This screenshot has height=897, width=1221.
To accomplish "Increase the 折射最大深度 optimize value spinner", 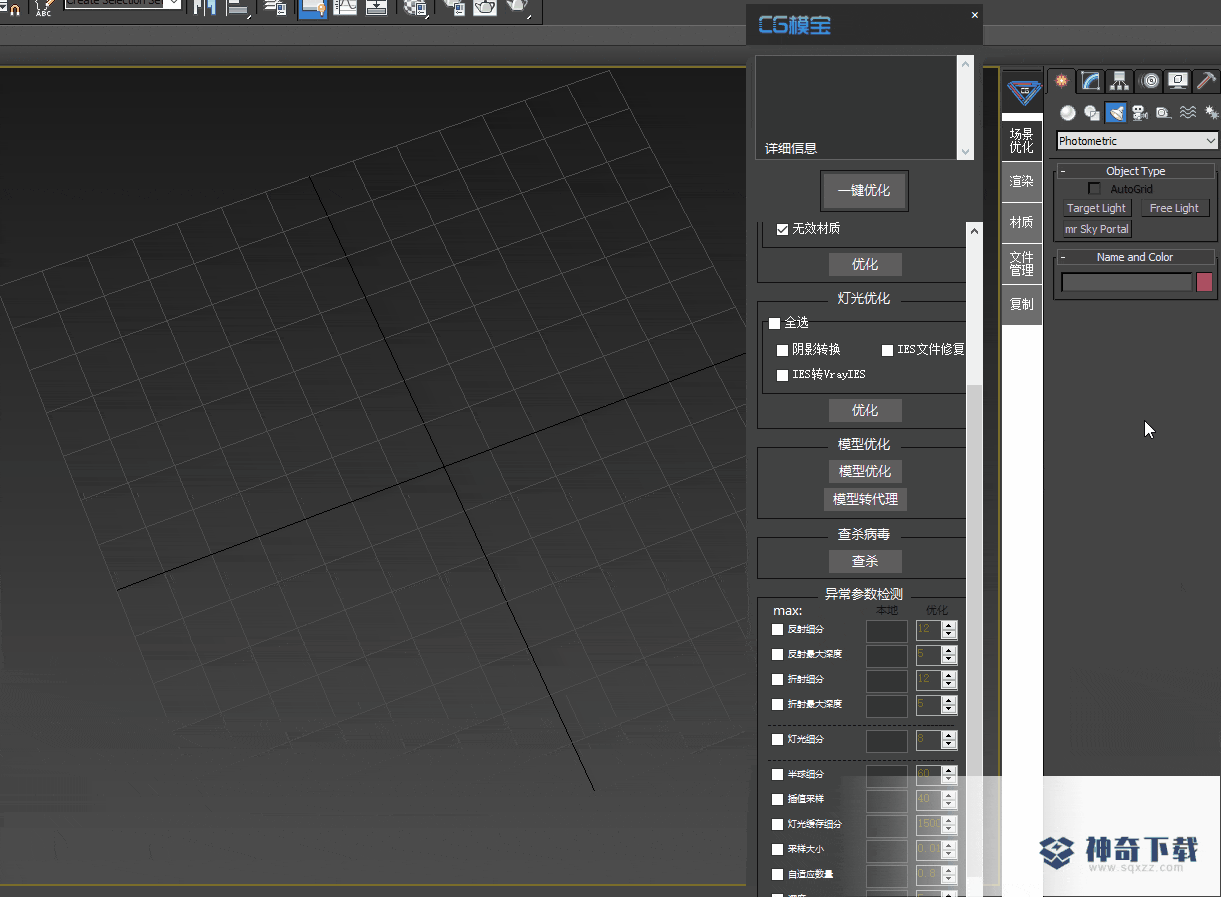I will (x=949, y=700).
